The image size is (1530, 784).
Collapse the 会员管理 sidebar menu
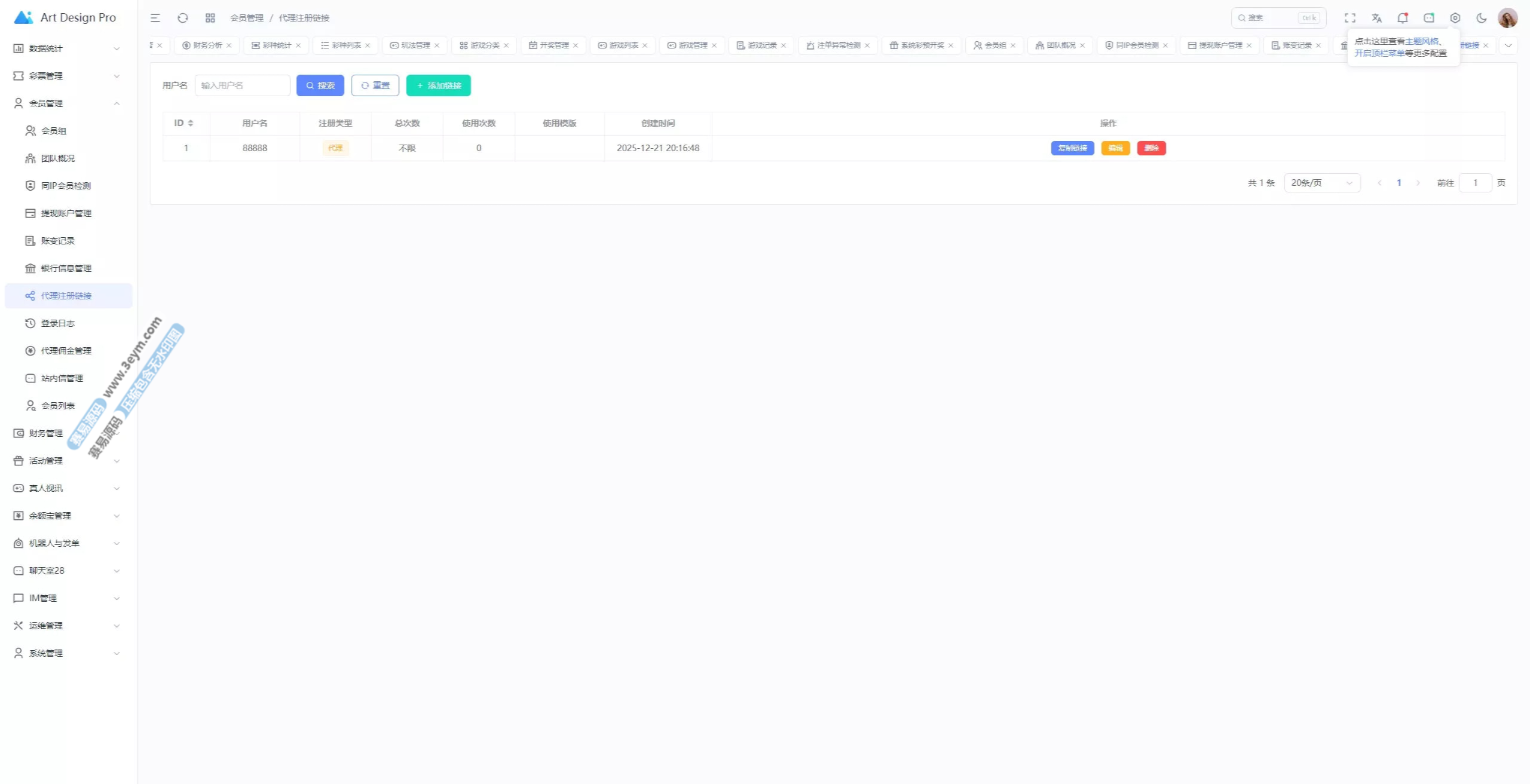tap(66, 103)
